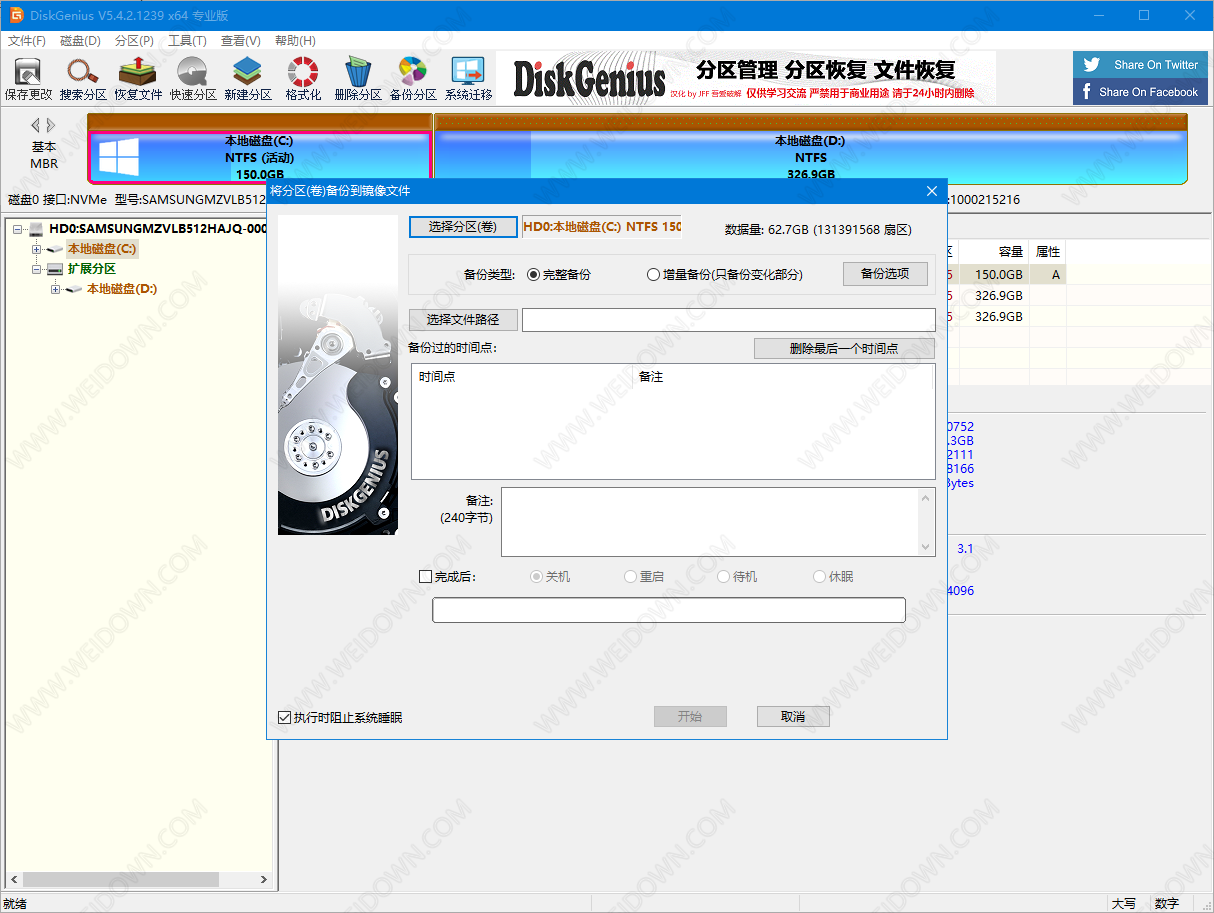Click the up arrow of the notes scrollbar
1214x913 pixels.
928,496
